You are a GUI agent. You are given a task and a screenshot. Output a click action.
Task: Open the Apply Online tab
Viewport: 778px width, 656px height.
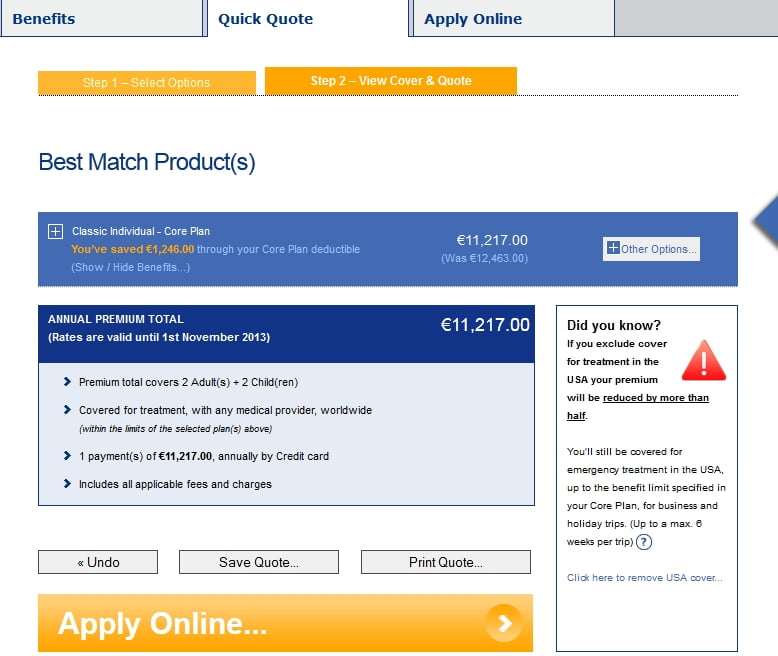(473, 19)
